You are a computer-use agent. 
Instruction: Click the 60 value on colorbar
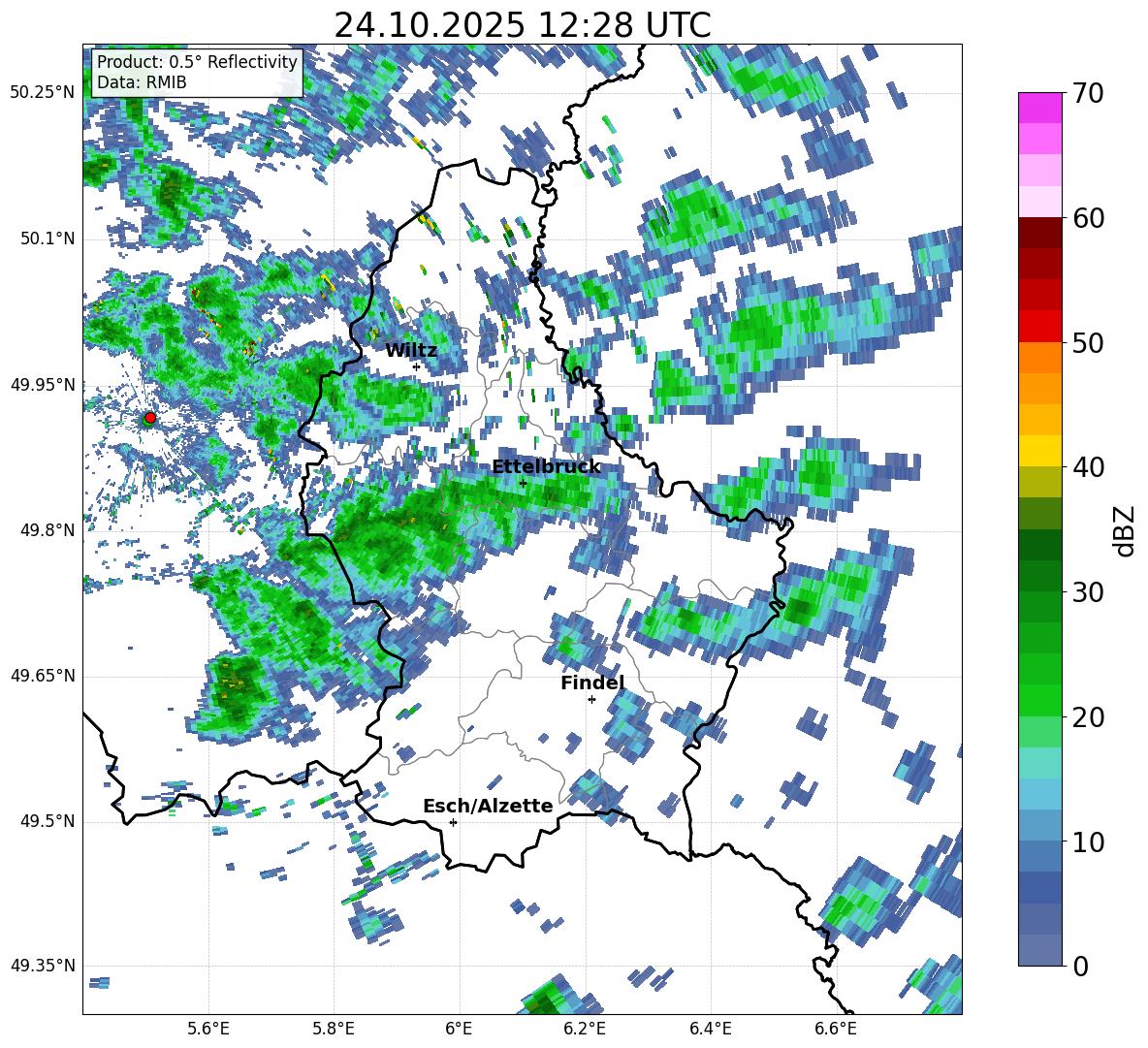pyautogui.click(x=1087, y=218)
